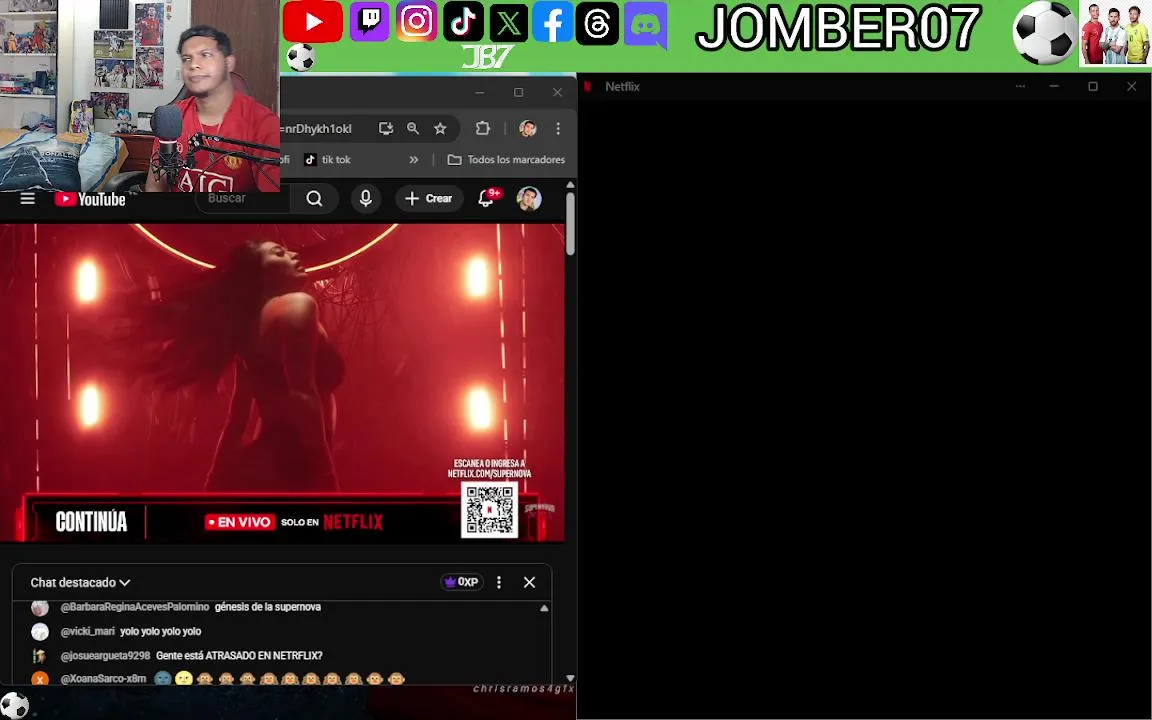Click the install app icon in address bar
This screenshot has height=720, width=1152.
click(x=386, y=129)
